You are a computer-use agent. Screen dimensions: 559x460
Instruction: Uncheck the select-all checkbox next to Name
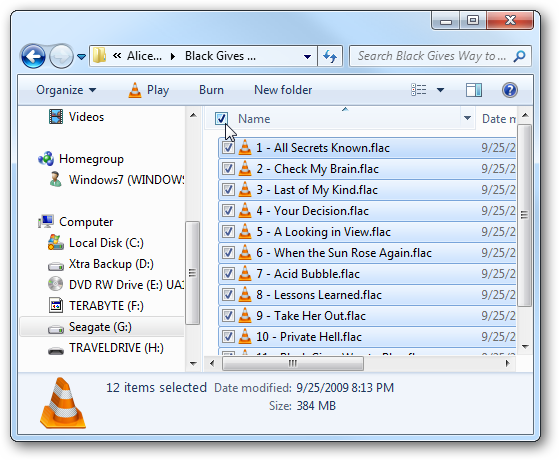coord(221,118)
